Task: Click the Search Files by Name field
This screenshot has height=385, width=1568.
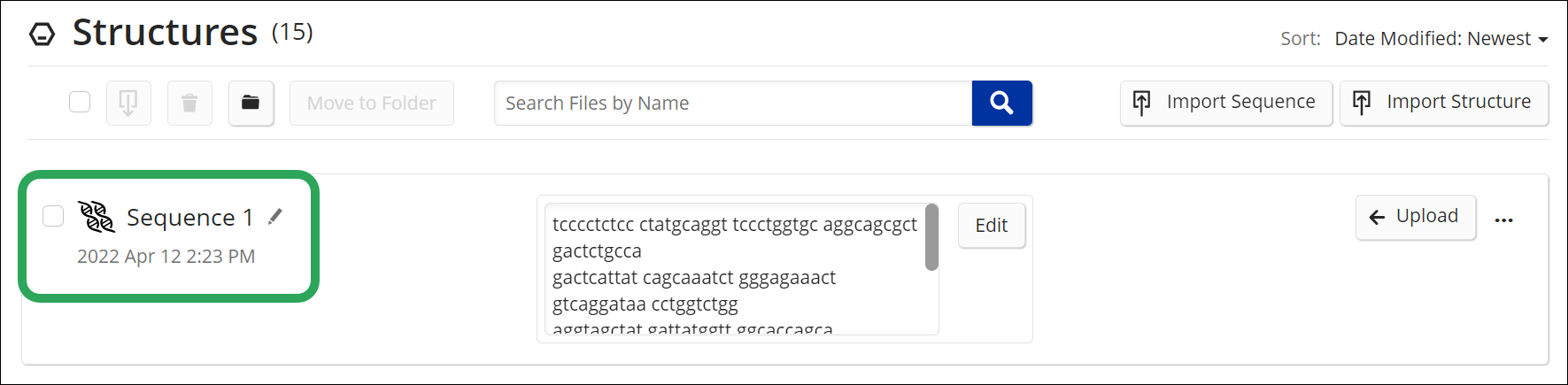Action: (732, 104)
